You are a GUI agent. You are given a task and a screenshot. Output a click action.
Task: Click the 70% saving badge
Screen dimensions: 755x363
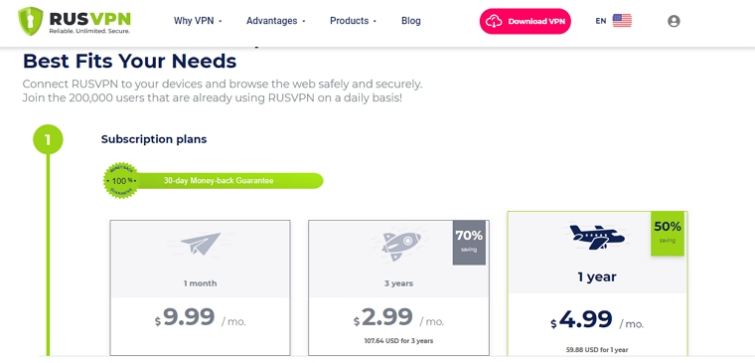point(469,243)
